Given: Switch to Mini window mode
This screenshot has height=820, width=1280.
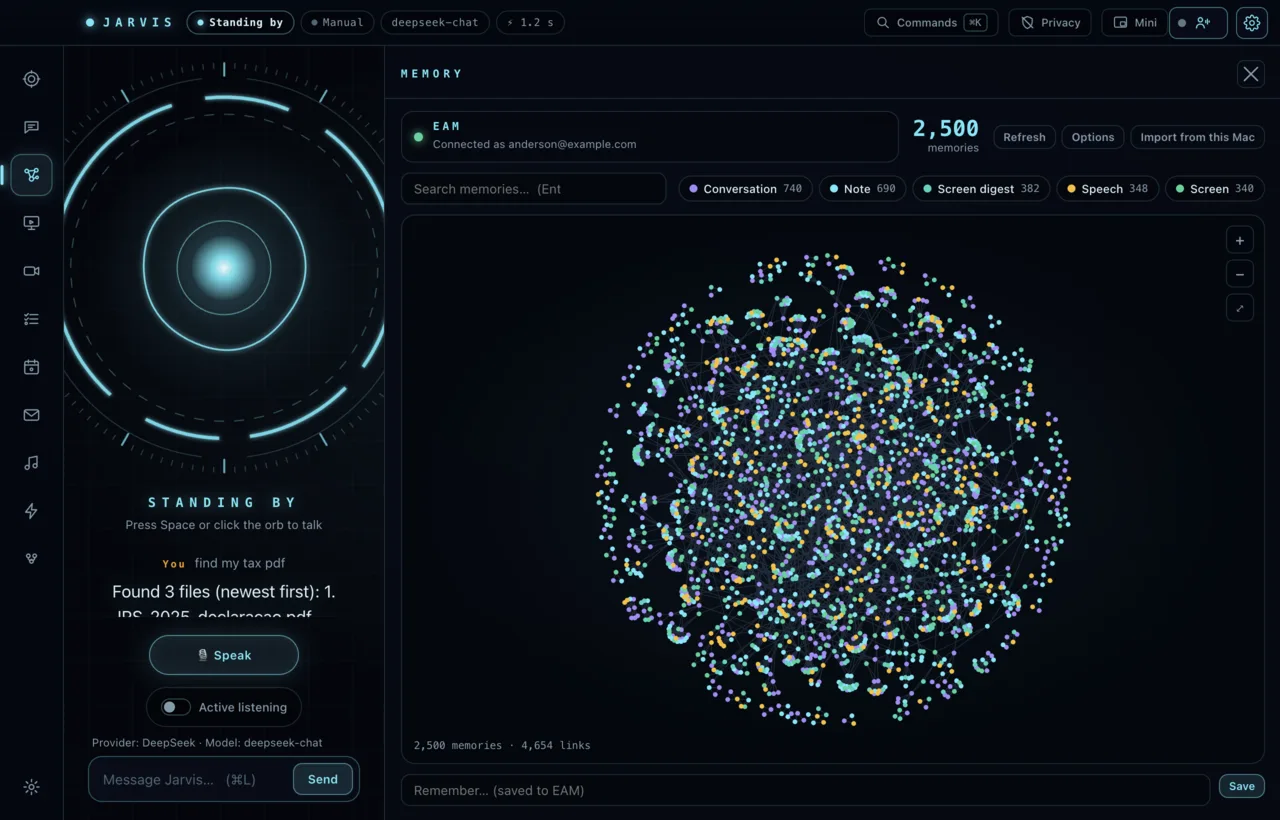Looking at the screenshot, I should [1135, 23].
